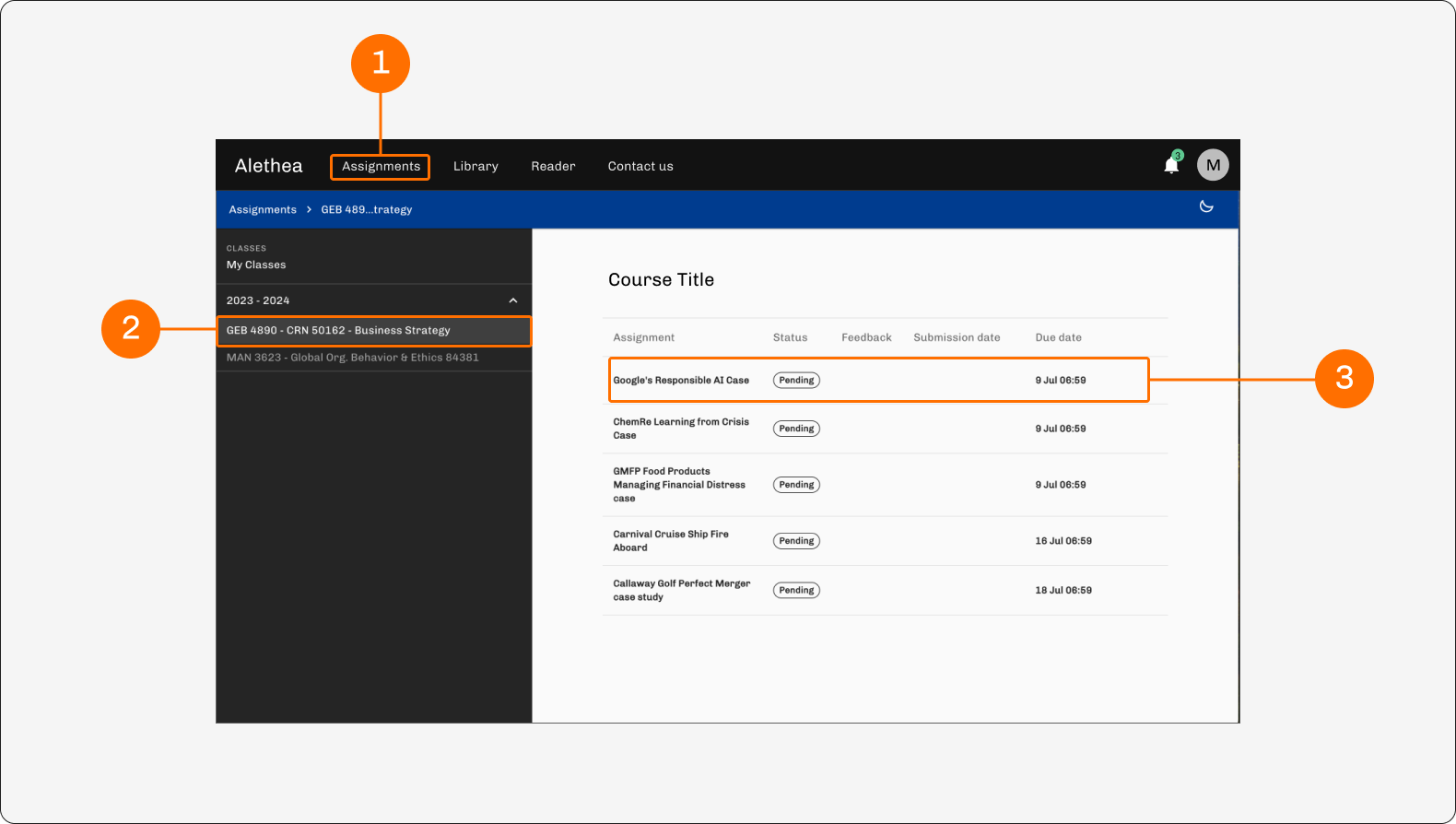Open the notifications bell icon
Screen dimensions: 1456x824
point(1171,165)
